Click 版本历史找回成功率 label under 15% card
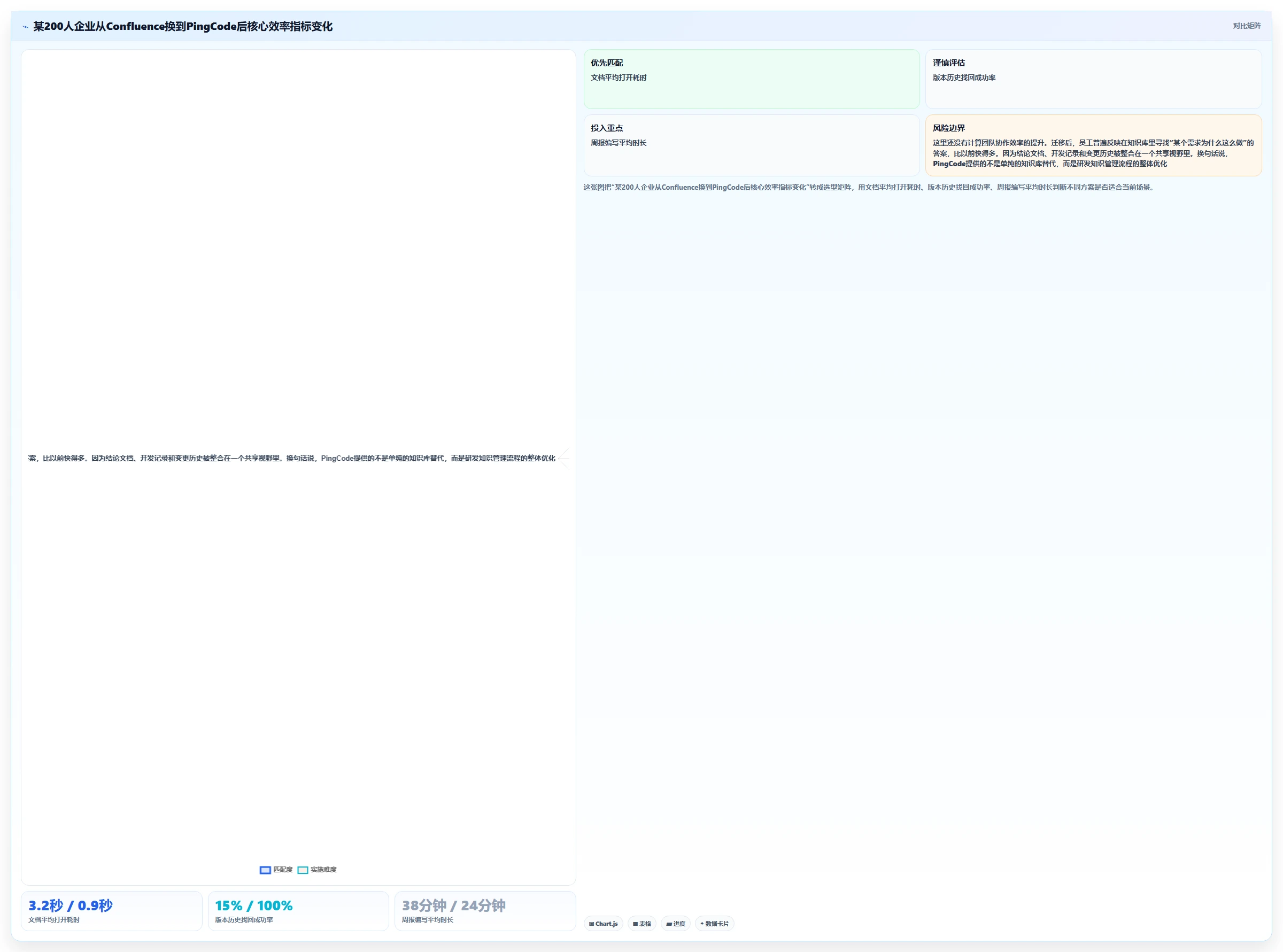Image resolution: width=1283 pixels, height=952 pixels. (244, 920)
